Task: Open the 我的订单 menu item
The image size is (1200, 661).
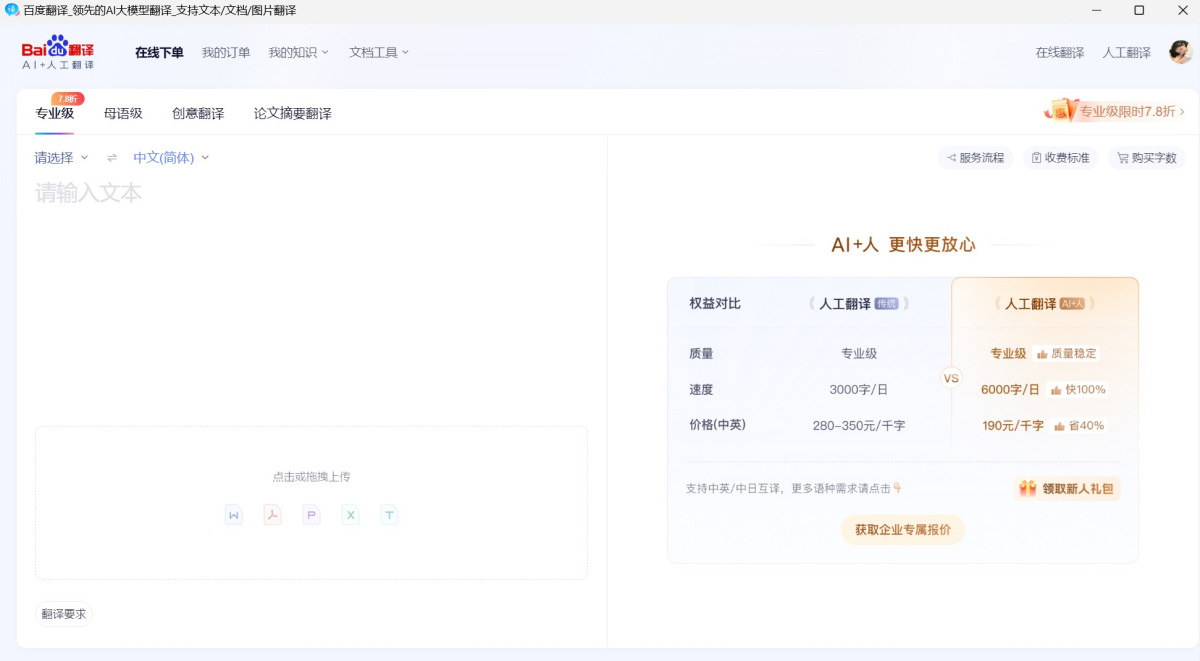Action: (x=225, y=52)
